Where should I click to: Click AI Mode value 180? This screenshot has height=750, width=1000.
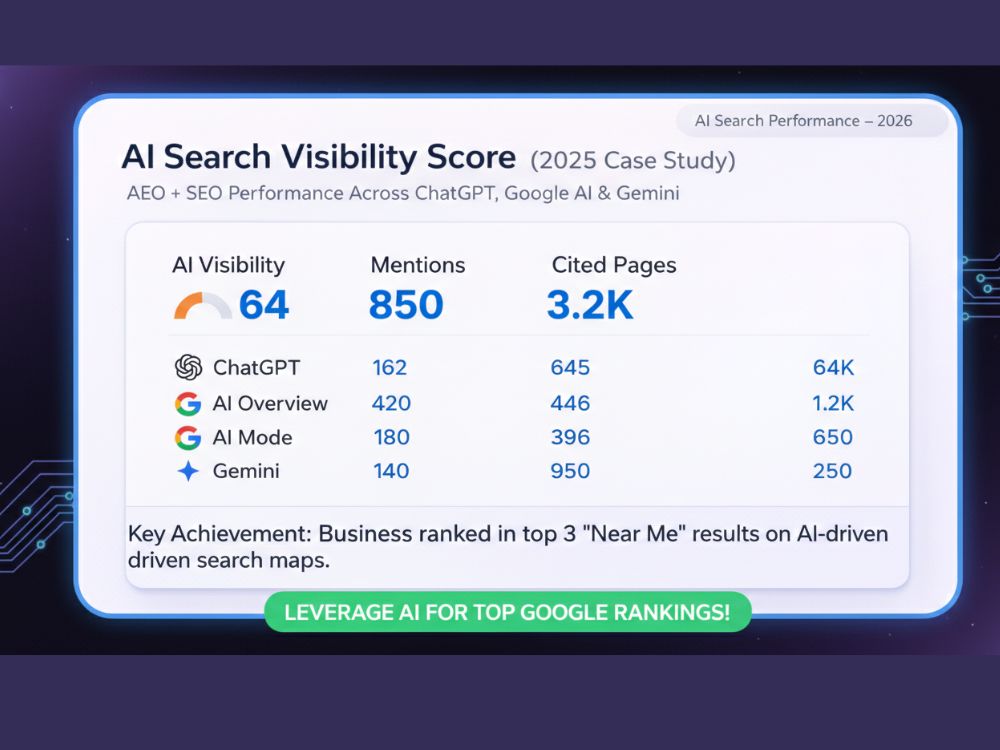[392, 438]
